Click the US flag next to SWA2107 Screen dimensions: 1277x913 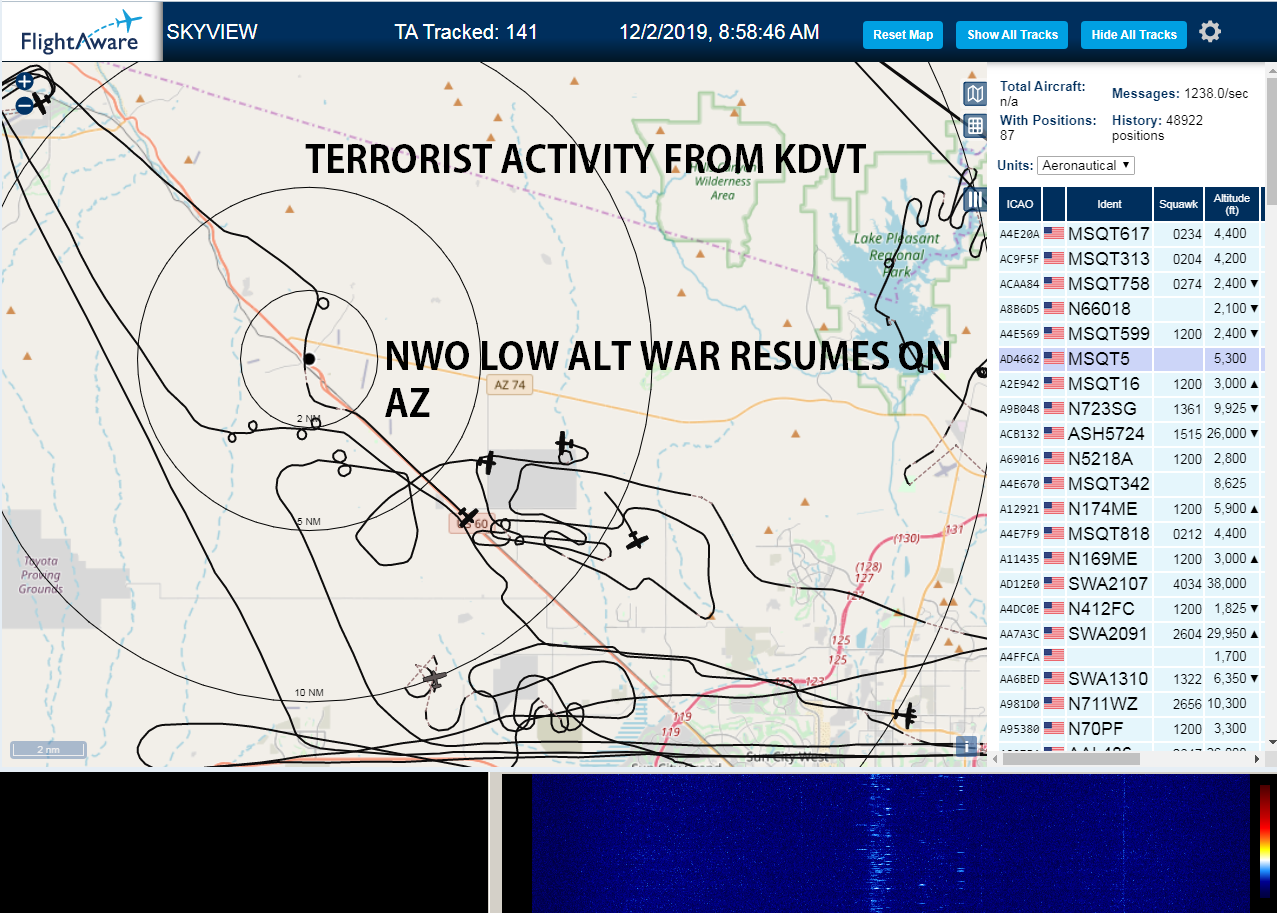tap(1053, 584)
